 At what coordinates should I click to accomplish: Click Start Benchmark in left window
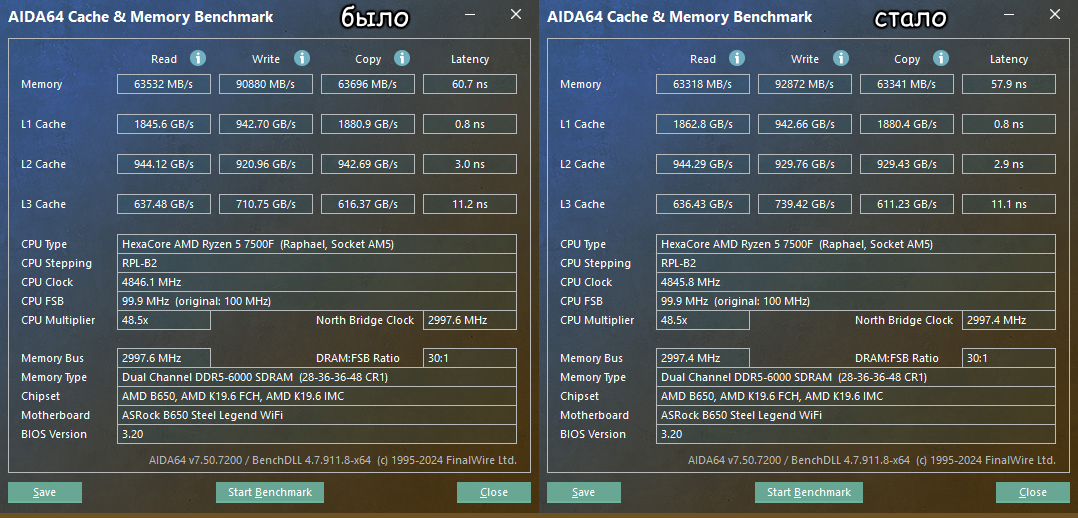tap(270, 492)
